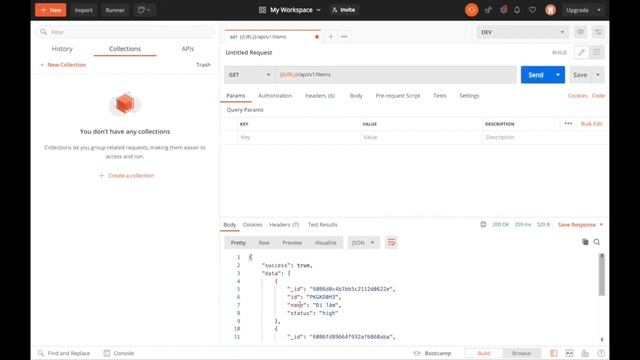Viewport: 640px width, 360px height.
Task: Click the comments icon next to pencil
Action: click(596, 52)
